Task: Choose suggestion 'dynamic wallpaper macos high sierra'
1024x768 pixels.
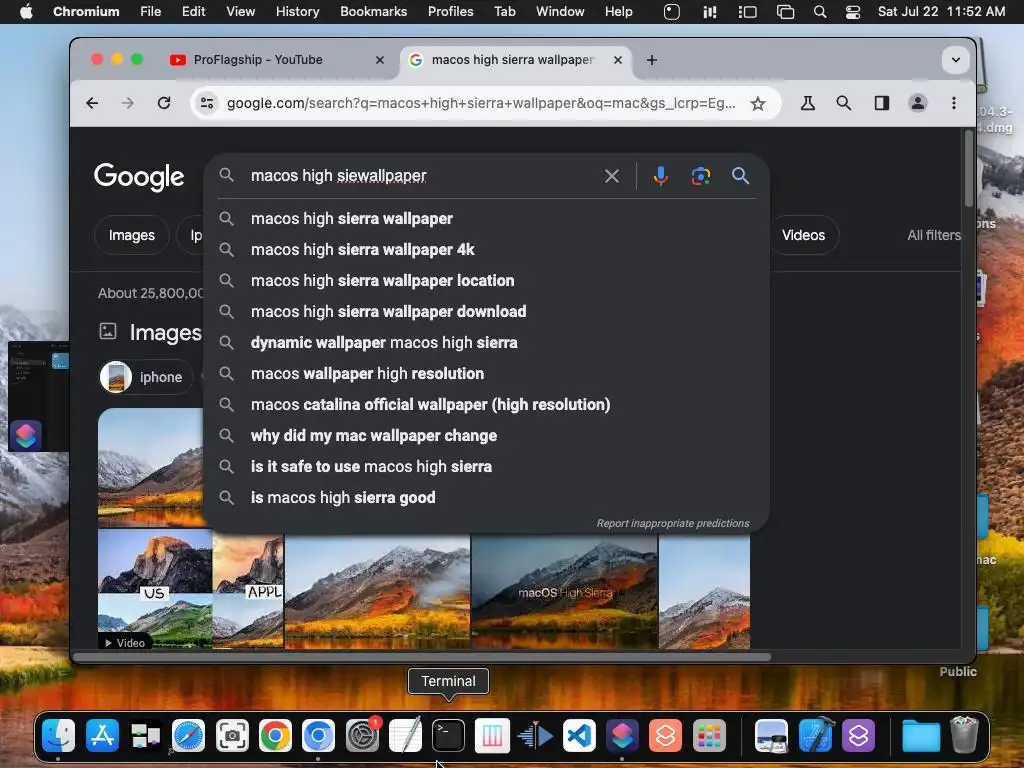Action: [487, 343]
